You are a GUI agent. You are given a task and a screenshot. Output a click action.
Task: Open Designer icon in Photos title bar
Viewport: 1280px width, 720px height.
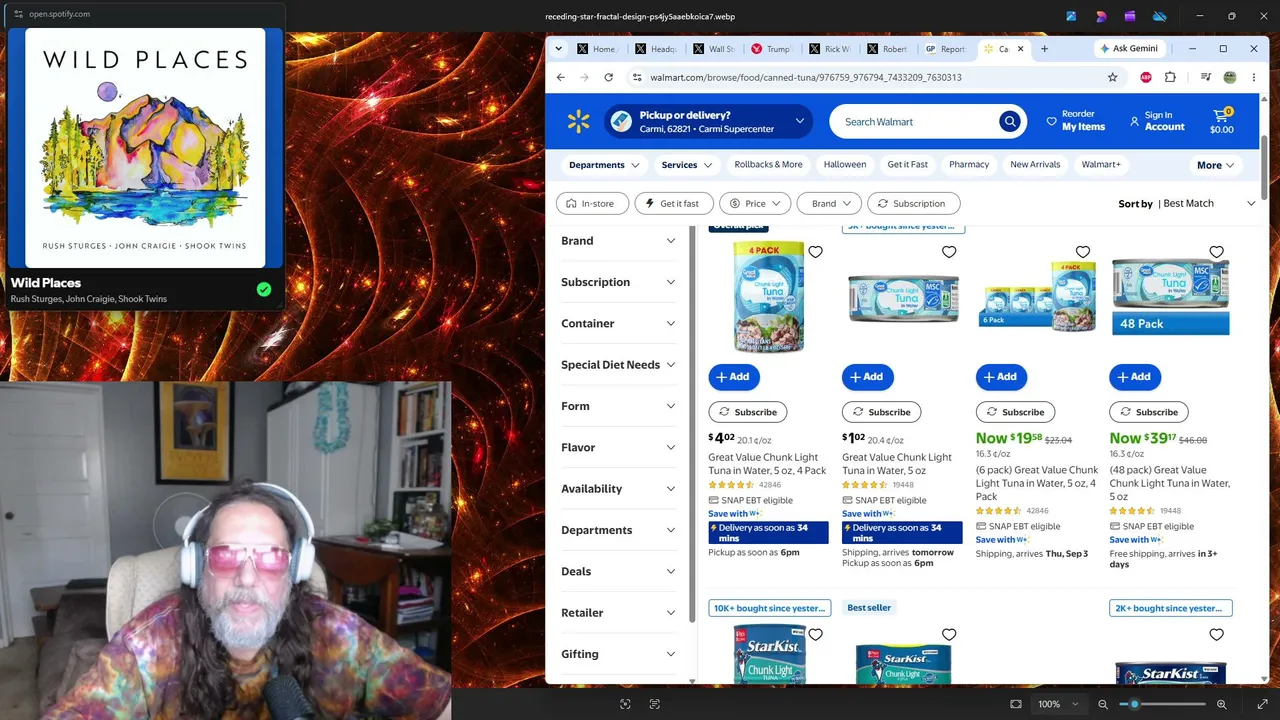(x=1101, y=16)
